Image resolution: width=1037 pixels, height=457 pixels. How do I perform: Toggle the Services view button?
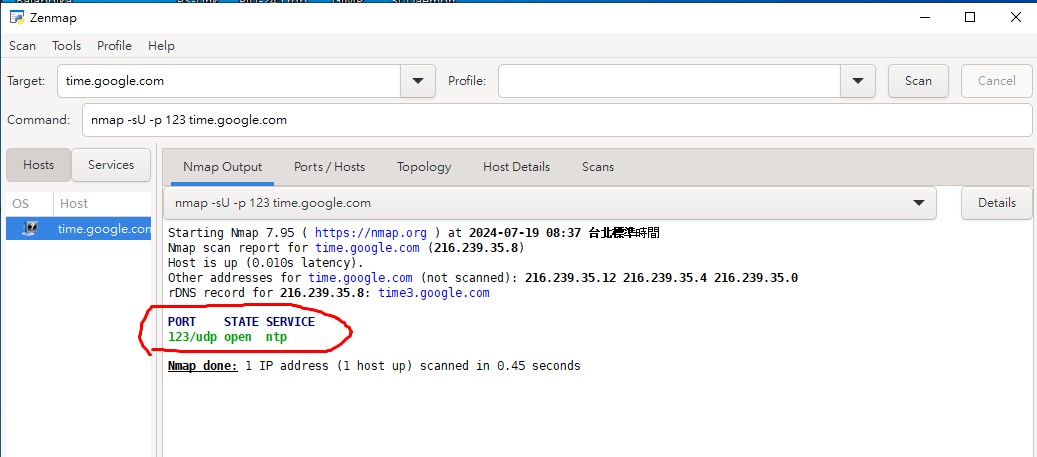(111, 165)
